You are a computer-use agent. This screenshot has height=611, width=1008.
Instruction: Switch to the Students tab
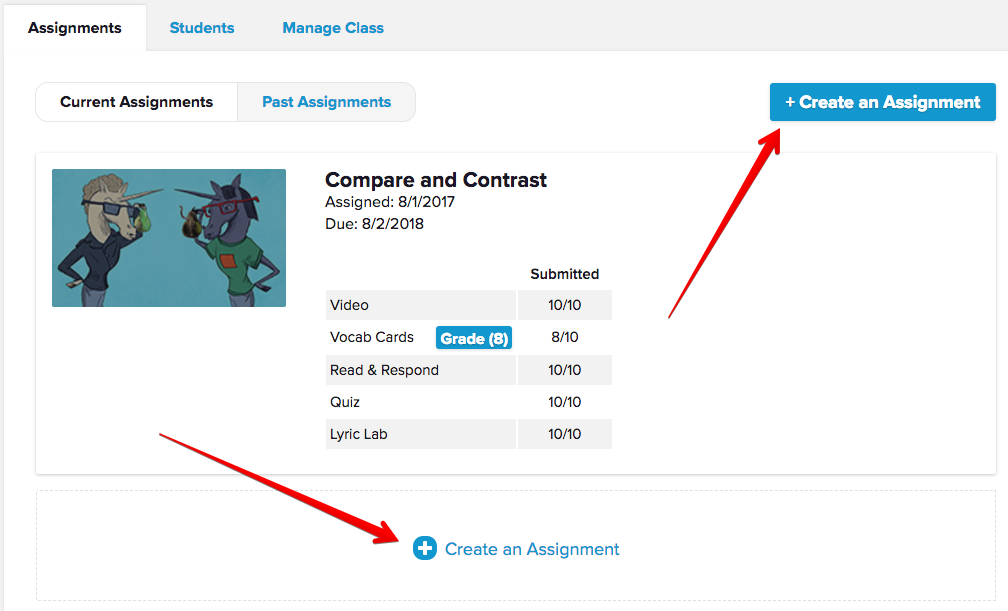[202, 28]
